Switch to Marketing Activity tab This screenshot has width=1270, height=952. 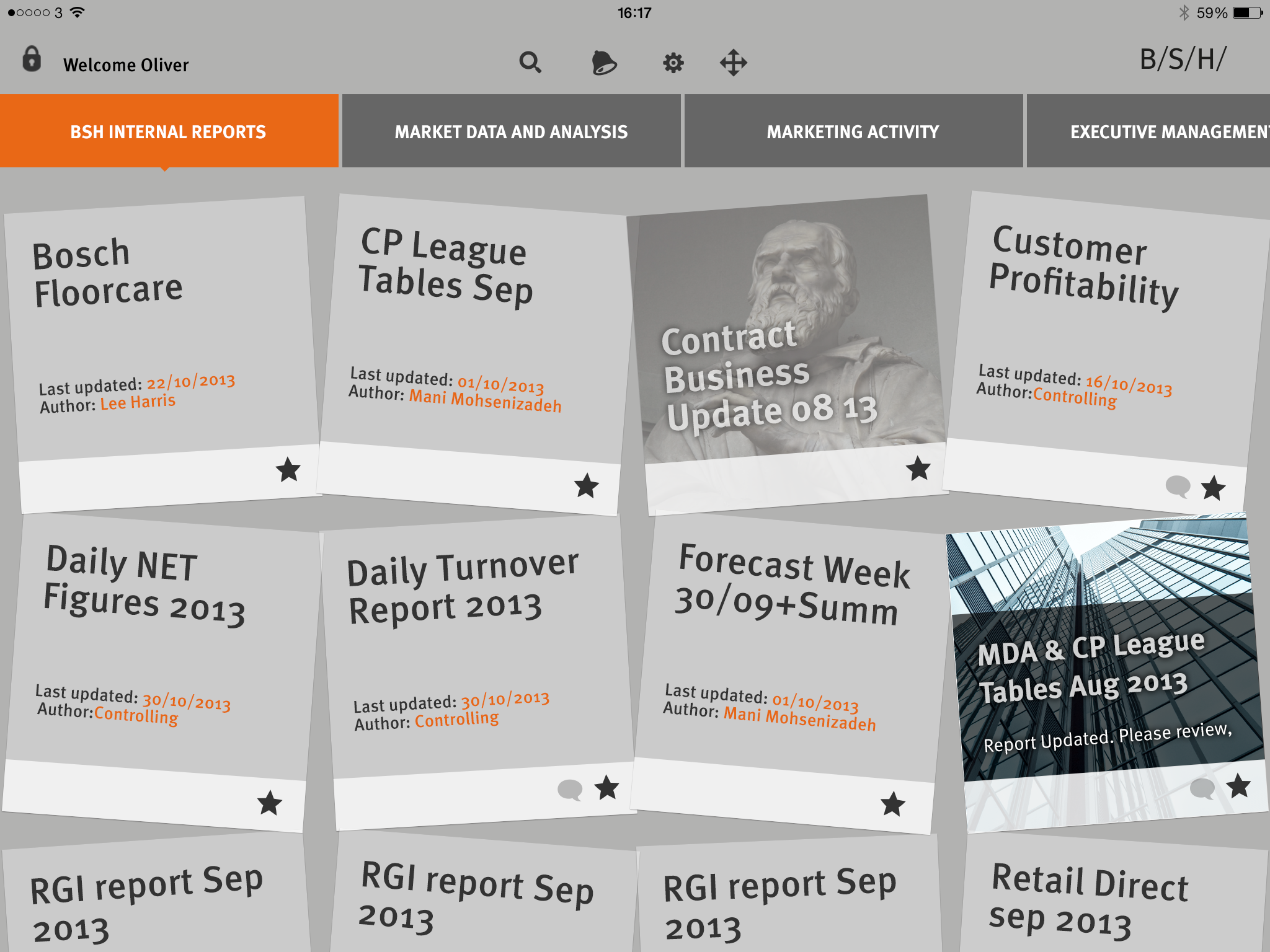(x=853, y=131)
